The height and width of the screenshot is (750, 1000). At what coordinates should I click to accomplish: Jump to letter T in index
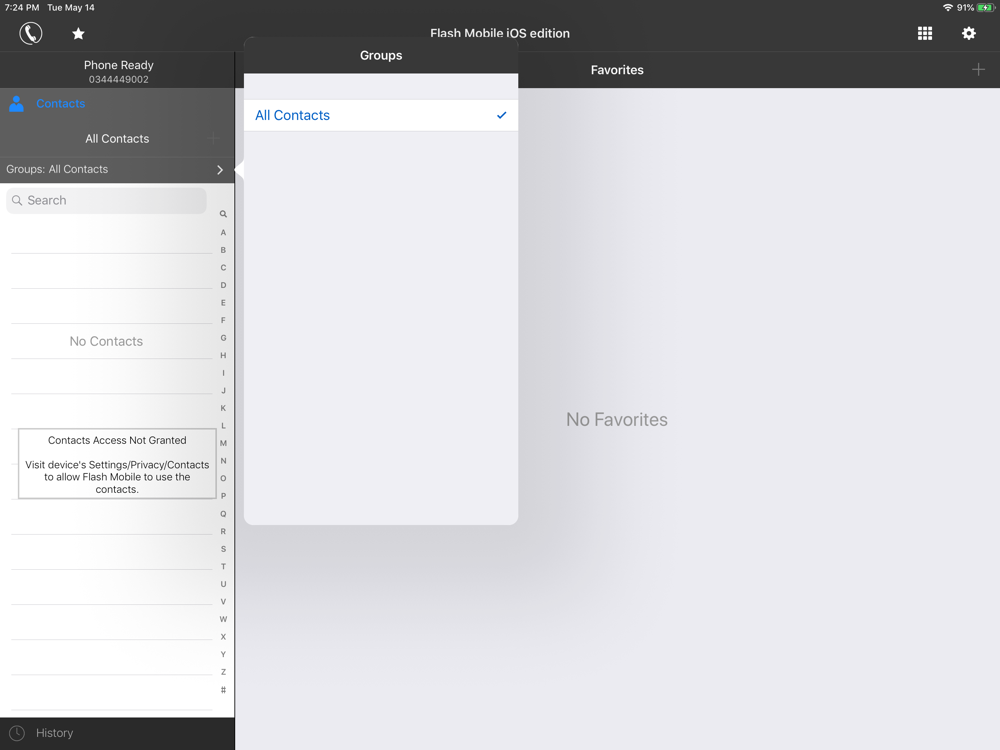tap(223, 566)
